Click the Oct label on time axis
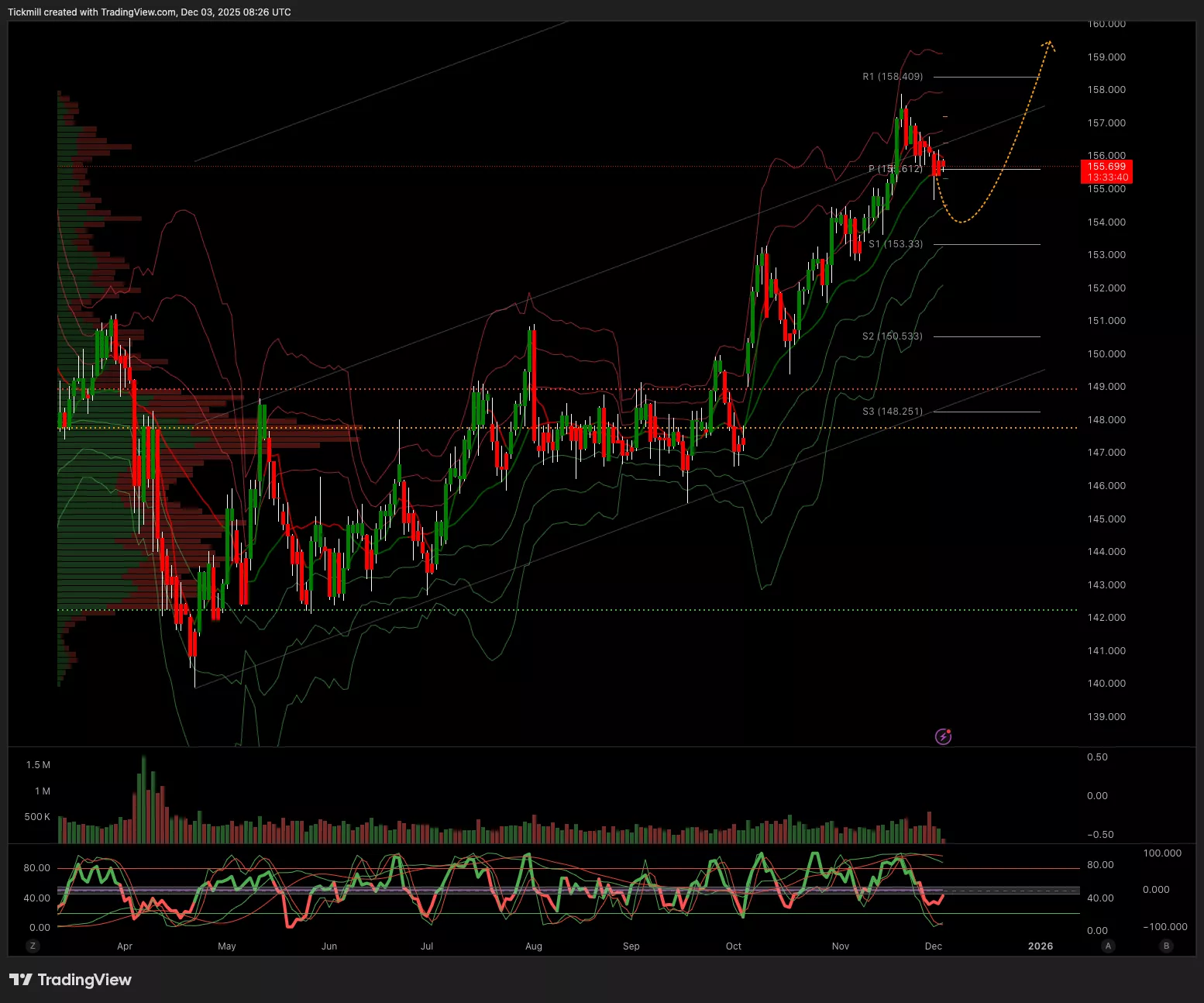The image size is (1204, 1003). pos(733,946)
